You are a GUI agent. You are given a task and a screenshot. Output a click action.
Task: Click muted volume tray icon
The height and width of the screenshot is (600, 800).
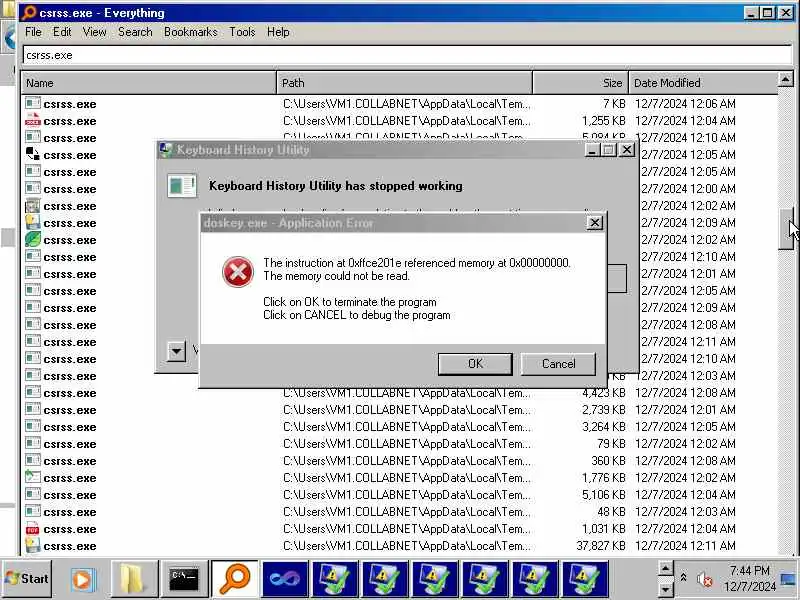pos(705,579)
